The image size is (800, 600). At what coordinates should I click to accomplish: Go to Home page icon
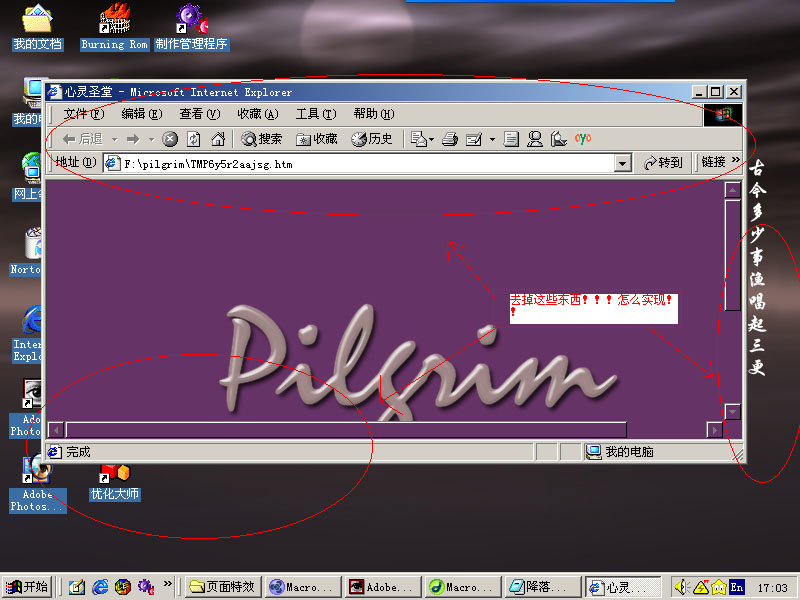click(x=216, y=139)
